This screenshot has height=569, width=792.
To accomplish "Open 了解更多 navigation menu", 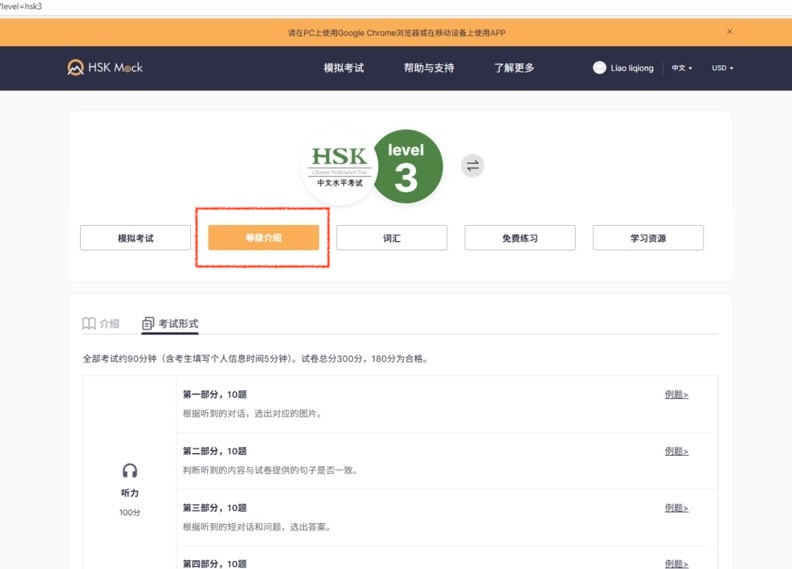I will tap(514, 68).
